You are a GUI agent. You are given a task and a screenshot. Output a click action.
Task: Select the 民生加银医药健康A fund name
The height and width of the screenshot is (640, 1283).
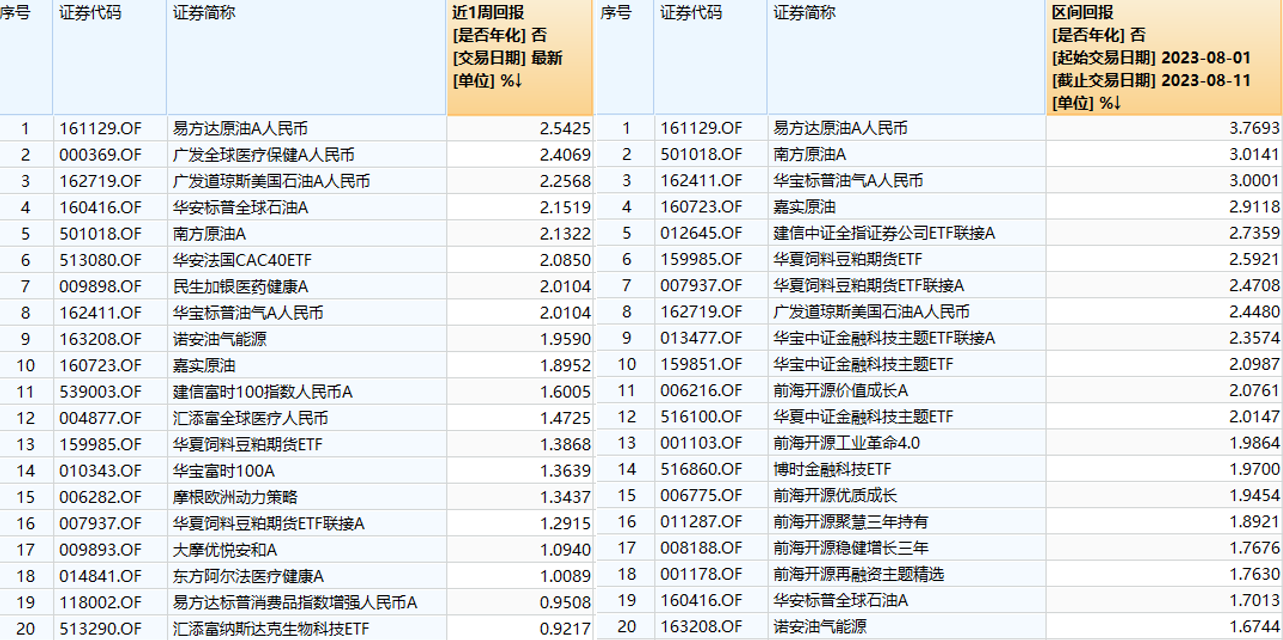240,286
